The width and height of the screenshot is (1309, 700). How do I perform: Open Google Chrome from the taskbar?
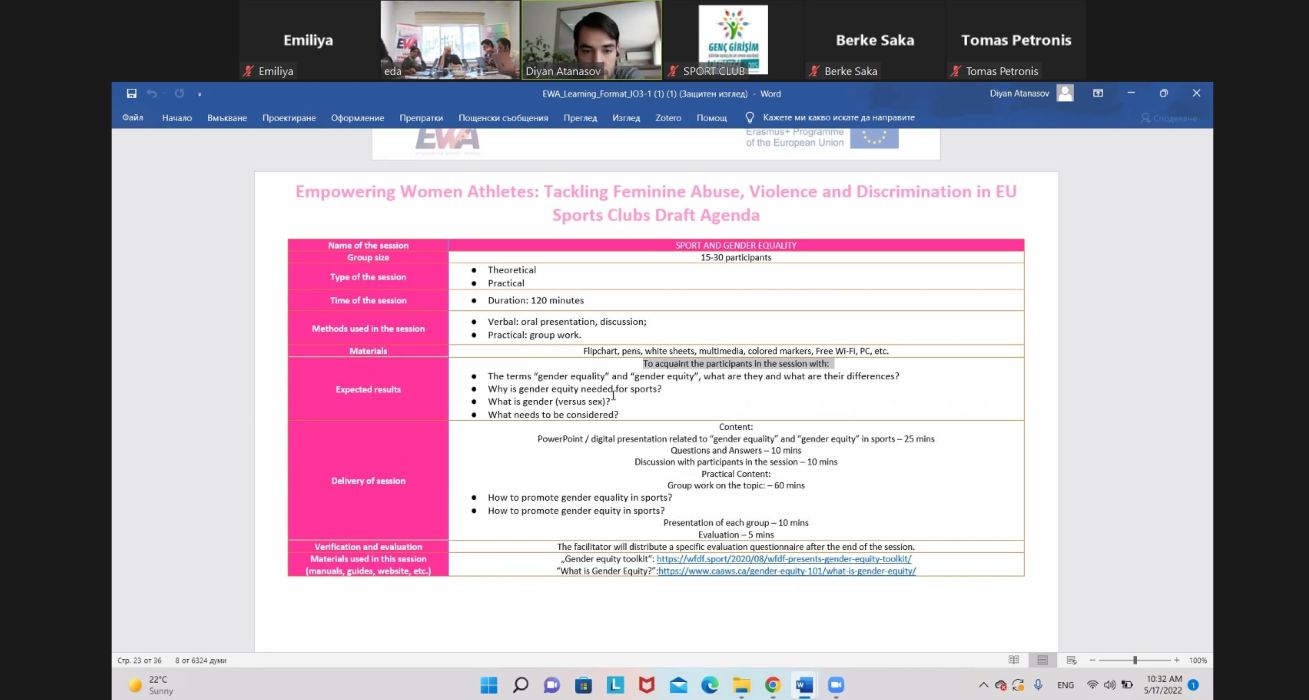point(773,685)
